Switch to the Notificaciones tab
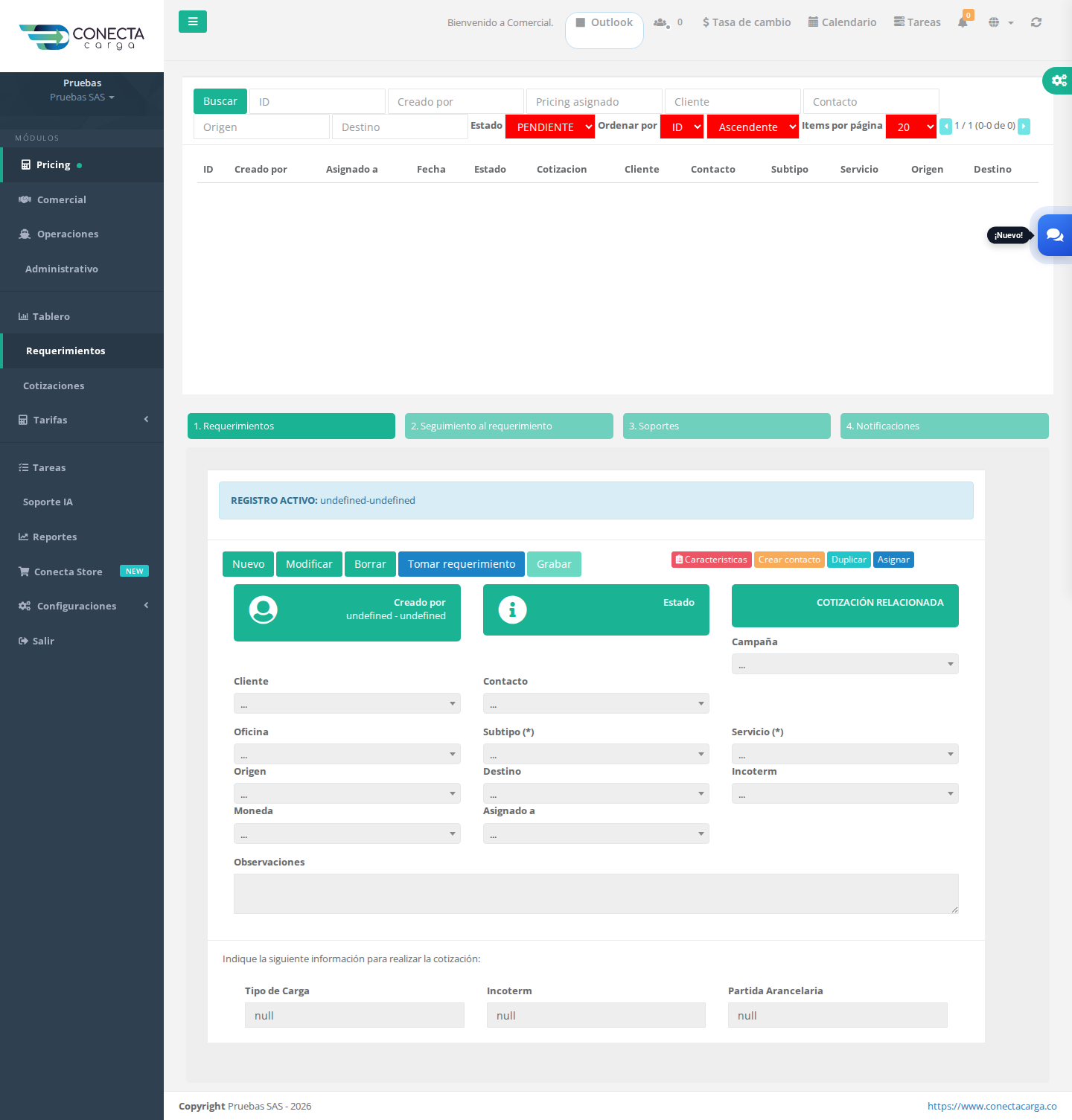 945,426
